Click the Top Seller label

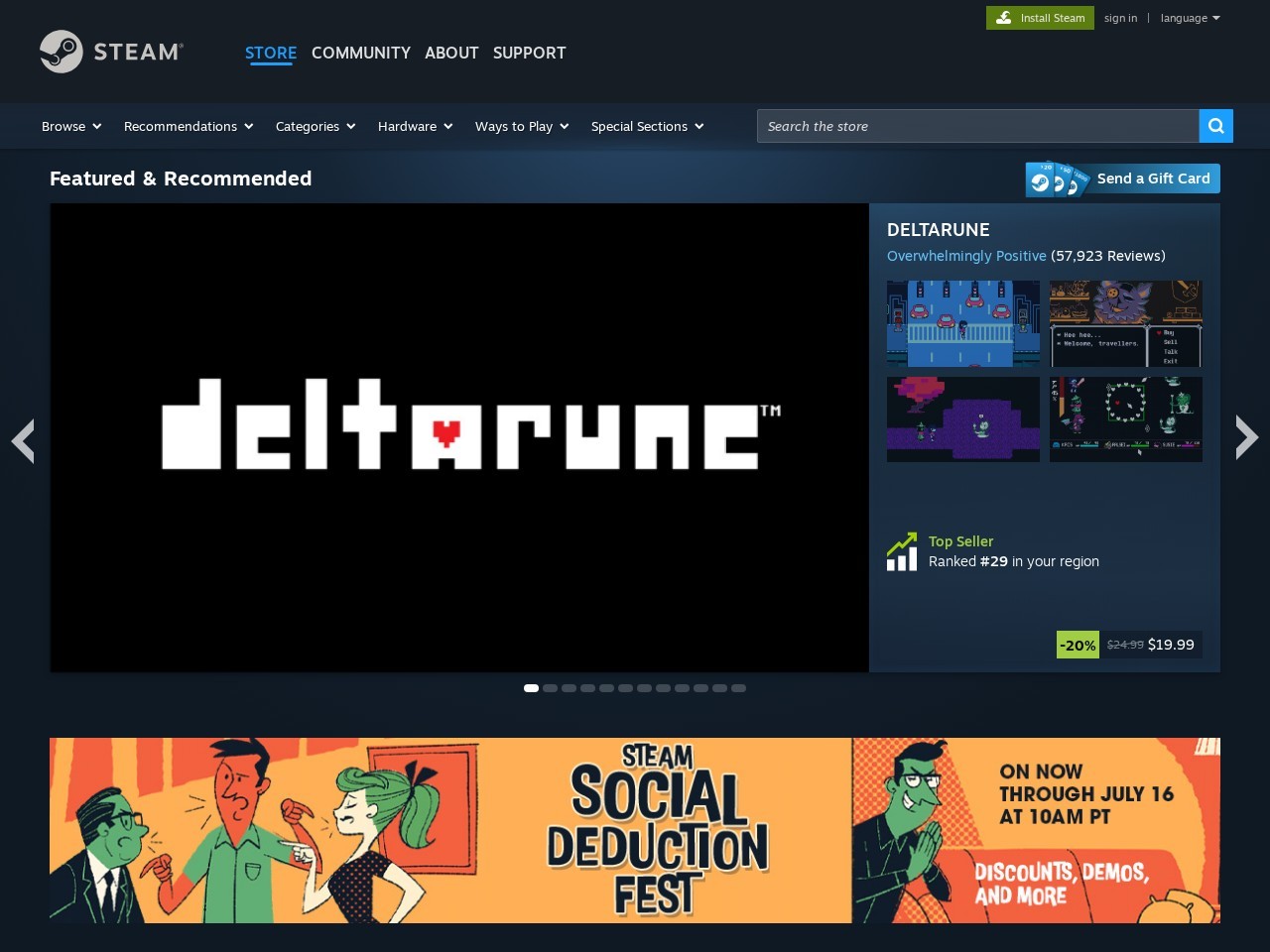[960, 541]
